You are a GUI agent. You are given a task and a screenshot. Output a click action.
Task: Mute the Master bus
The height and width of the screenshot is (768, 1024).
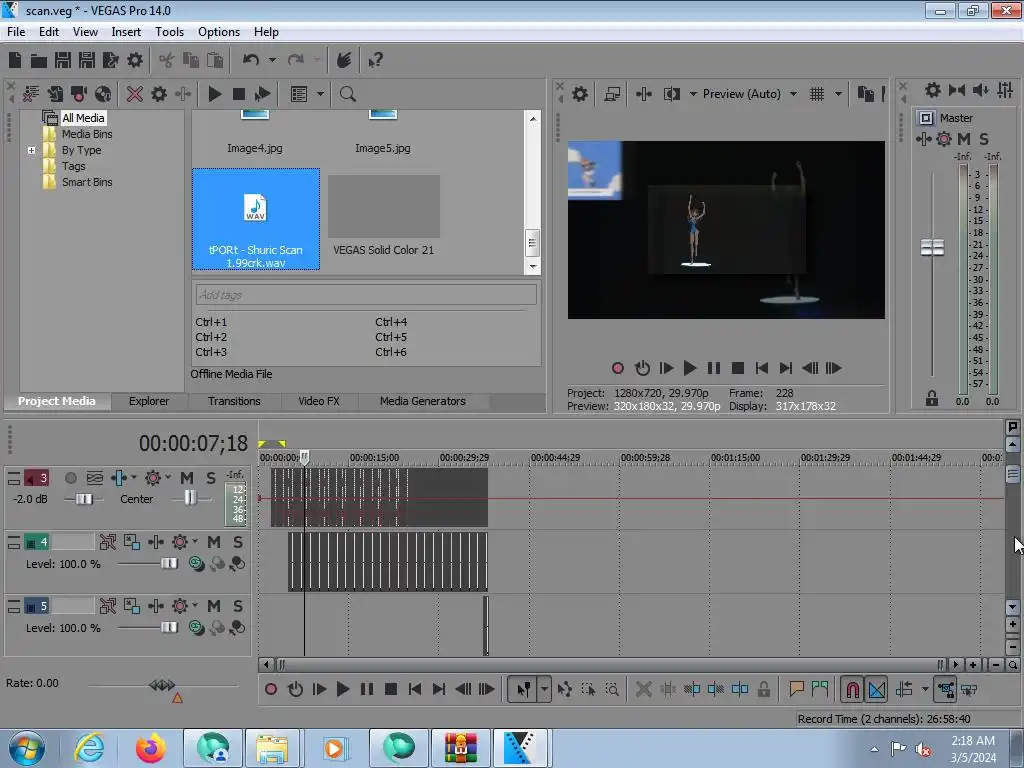coord(964,139)
